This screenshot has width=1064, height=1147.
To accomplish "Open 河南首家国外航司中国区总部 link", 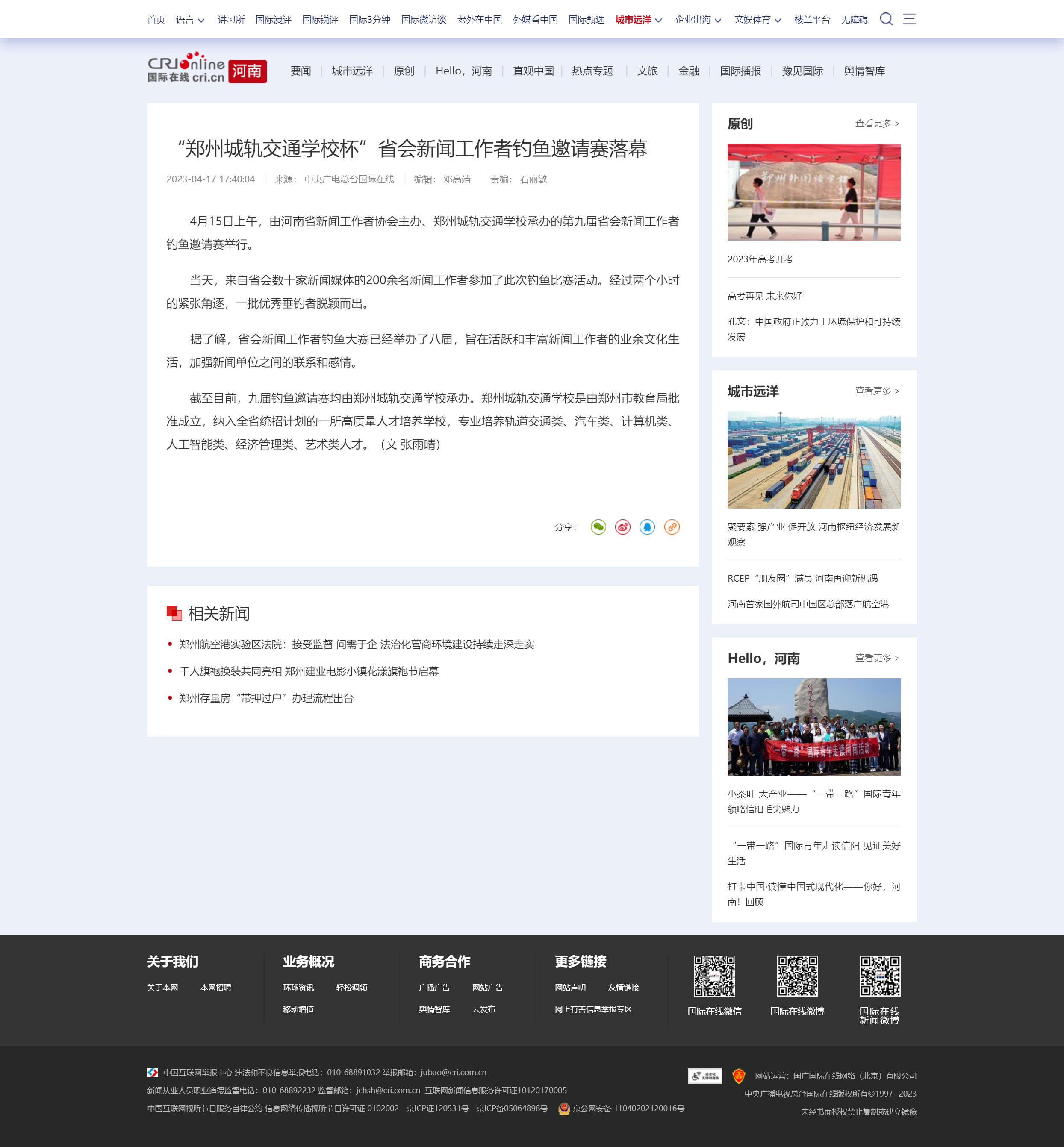I will tap(808, 604).
